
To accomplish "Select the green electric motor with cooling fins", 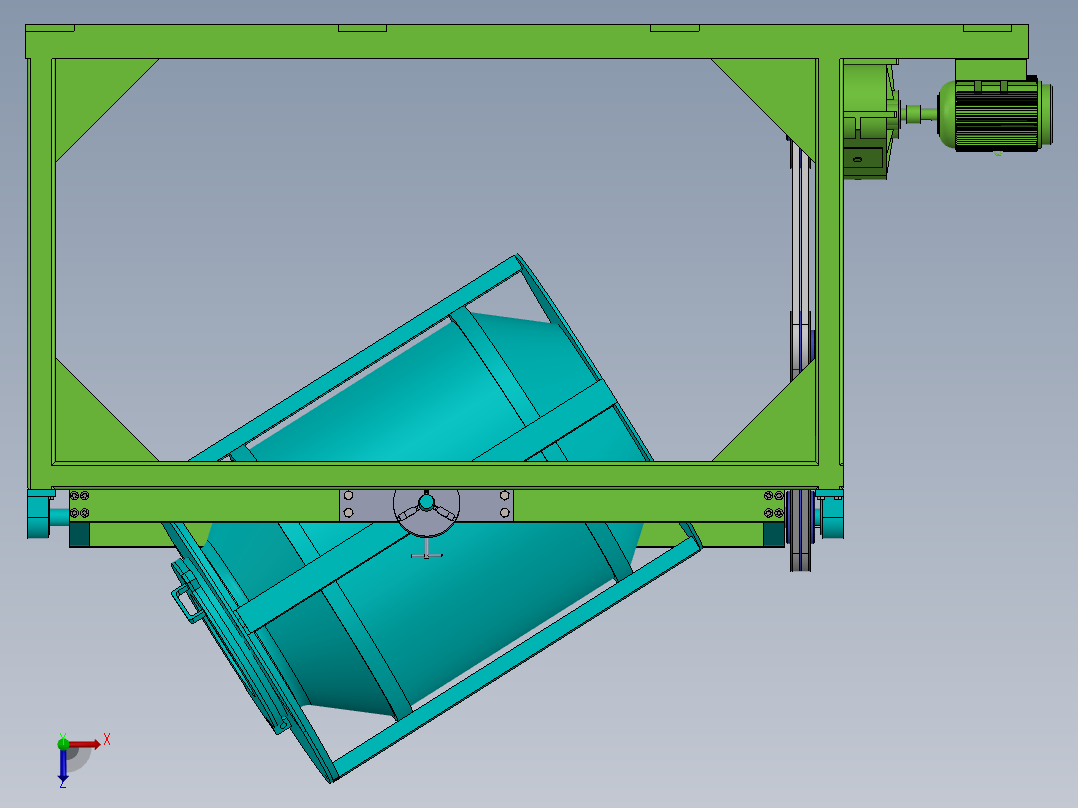I will click(996, 115).
